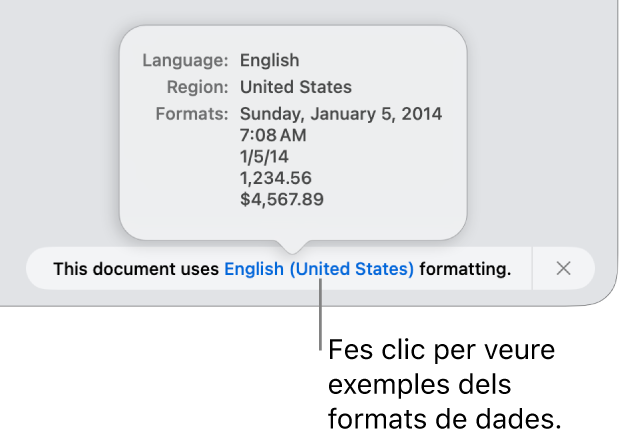Click the '7:08 AM' time format example
Viewport: 619px width, 438px height.
[x=273, y=135]
